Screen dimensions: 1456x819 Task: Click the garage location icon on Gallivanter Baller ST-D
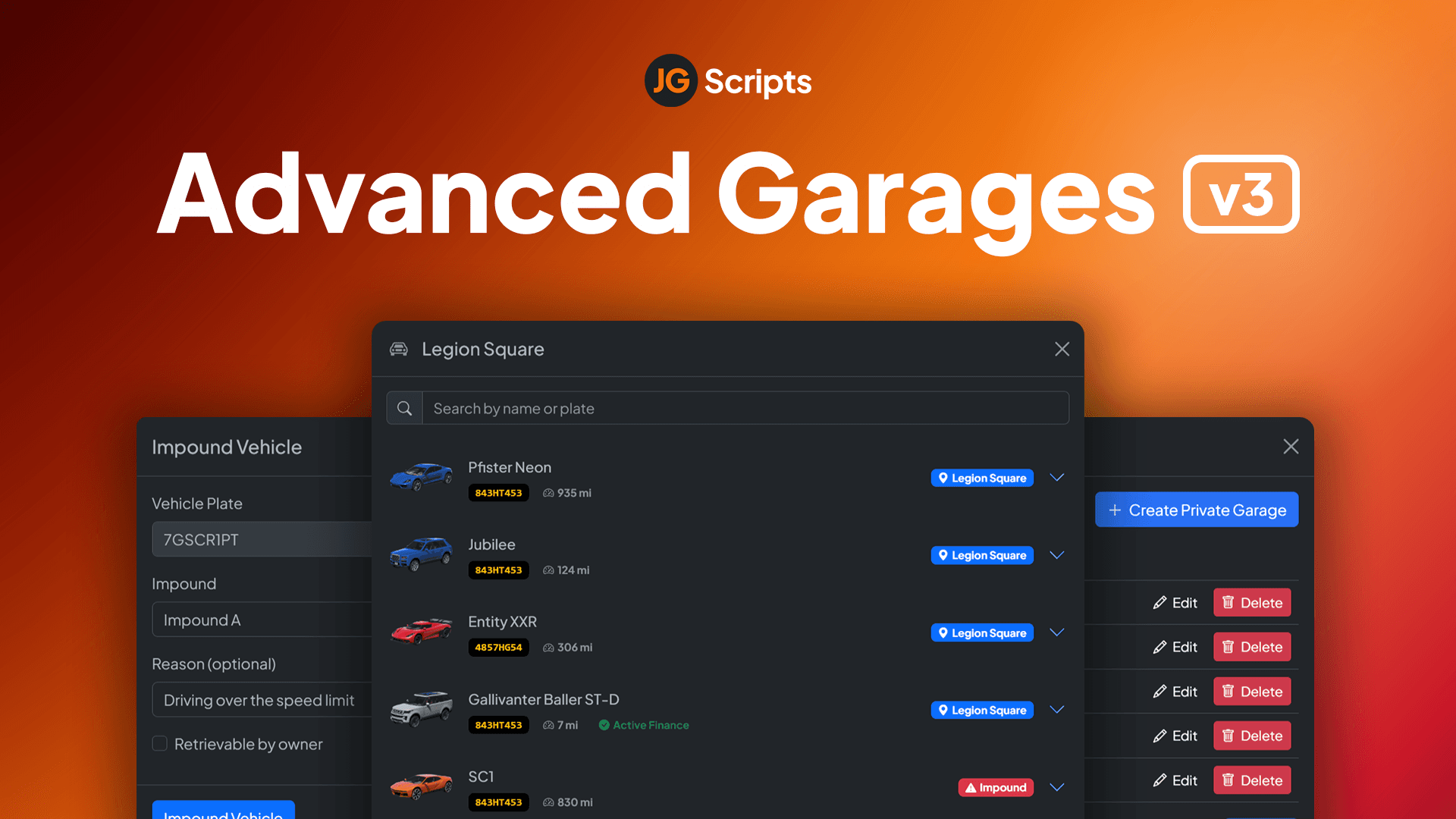[943, 709]
